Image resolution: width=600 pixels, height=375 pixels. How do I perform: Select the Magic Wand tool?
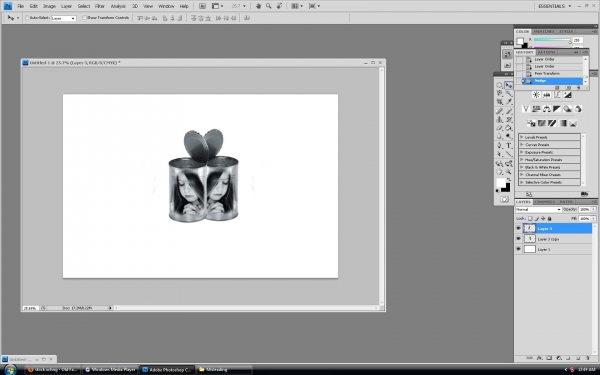click(x=509, y=94)
